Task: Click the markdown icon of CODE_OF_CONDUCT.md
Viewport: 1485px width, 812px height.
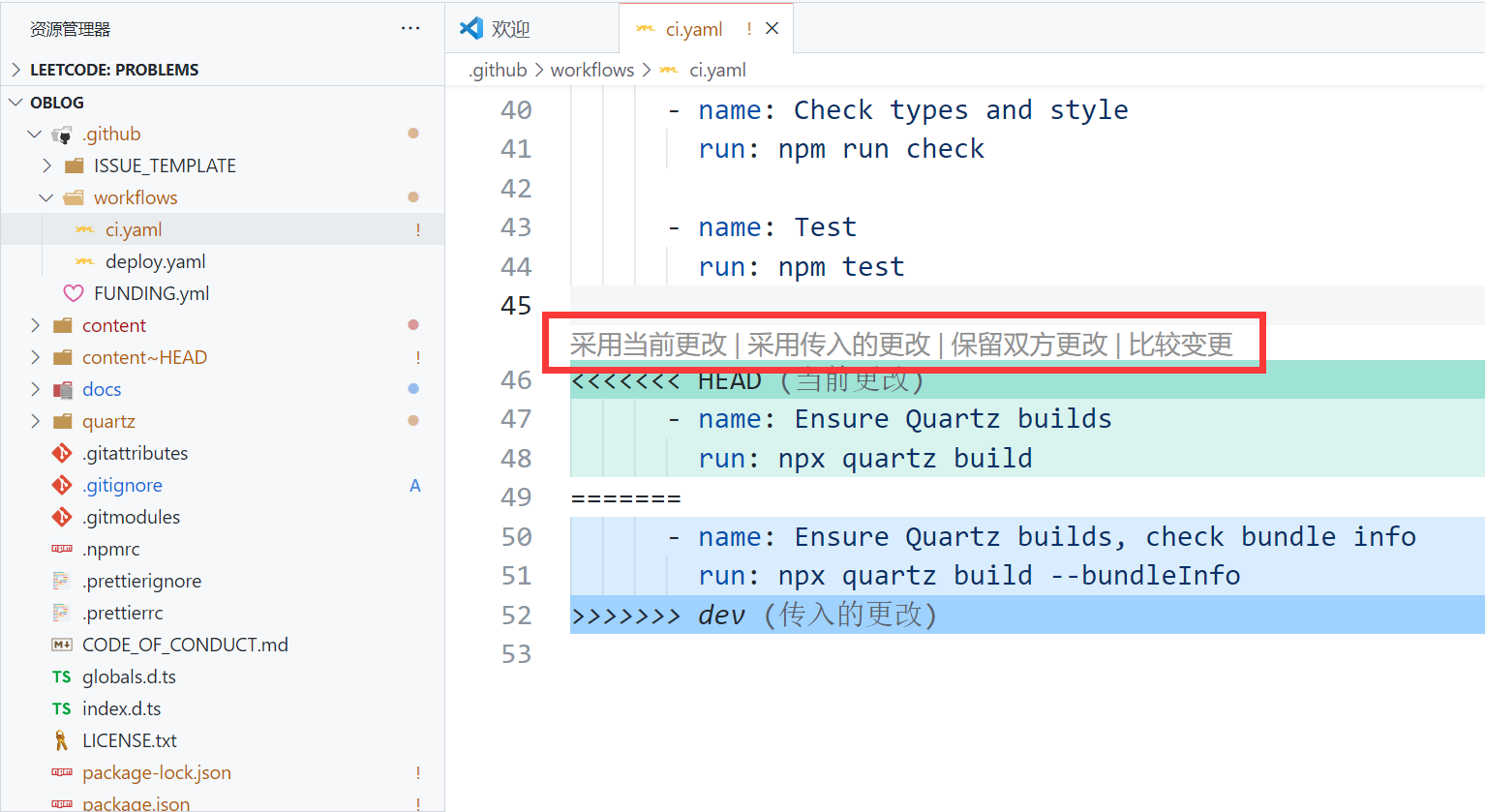Action: pyautogui.click(x=62, y=646)
